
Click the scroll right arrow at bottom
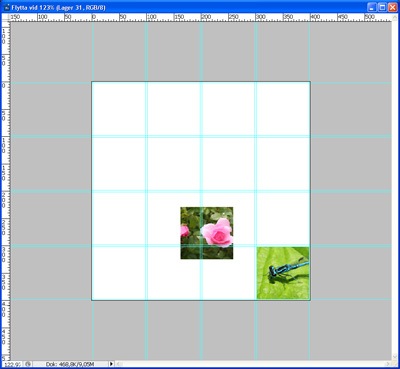(386, 364)
